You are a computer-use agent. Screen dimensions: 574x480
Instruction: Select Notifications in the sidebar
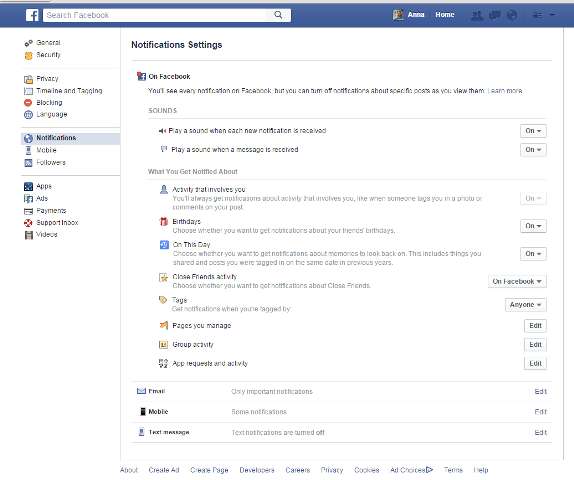click(71, 138)
